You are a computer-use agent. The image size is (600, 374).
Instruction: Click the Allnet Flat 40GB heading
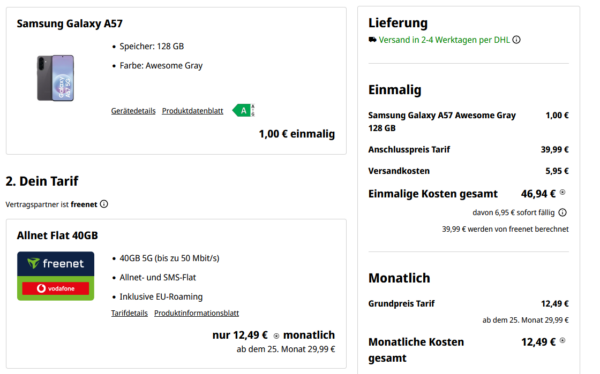point(57,235)
